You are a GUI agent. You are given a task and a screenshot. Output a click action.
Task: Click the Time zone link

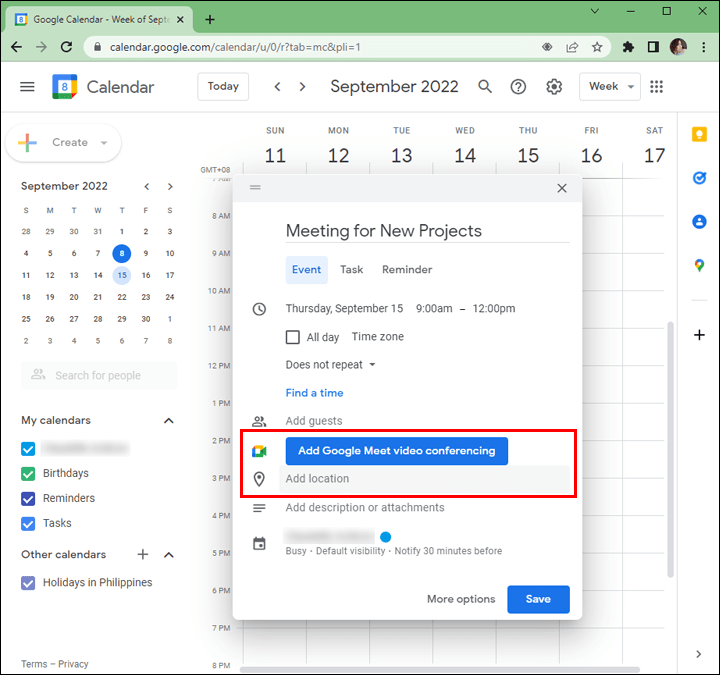click(x=377, y=337)
